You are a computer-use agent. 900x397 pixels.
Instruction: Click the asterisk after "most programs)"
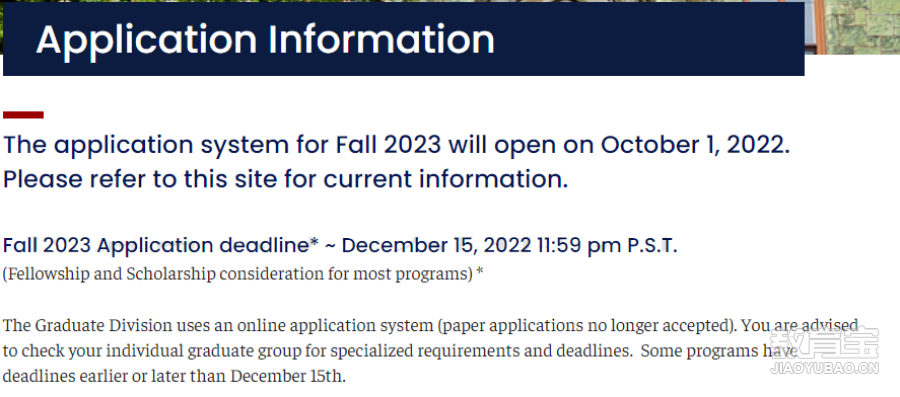pyautogui.click(x=480, y=272)
